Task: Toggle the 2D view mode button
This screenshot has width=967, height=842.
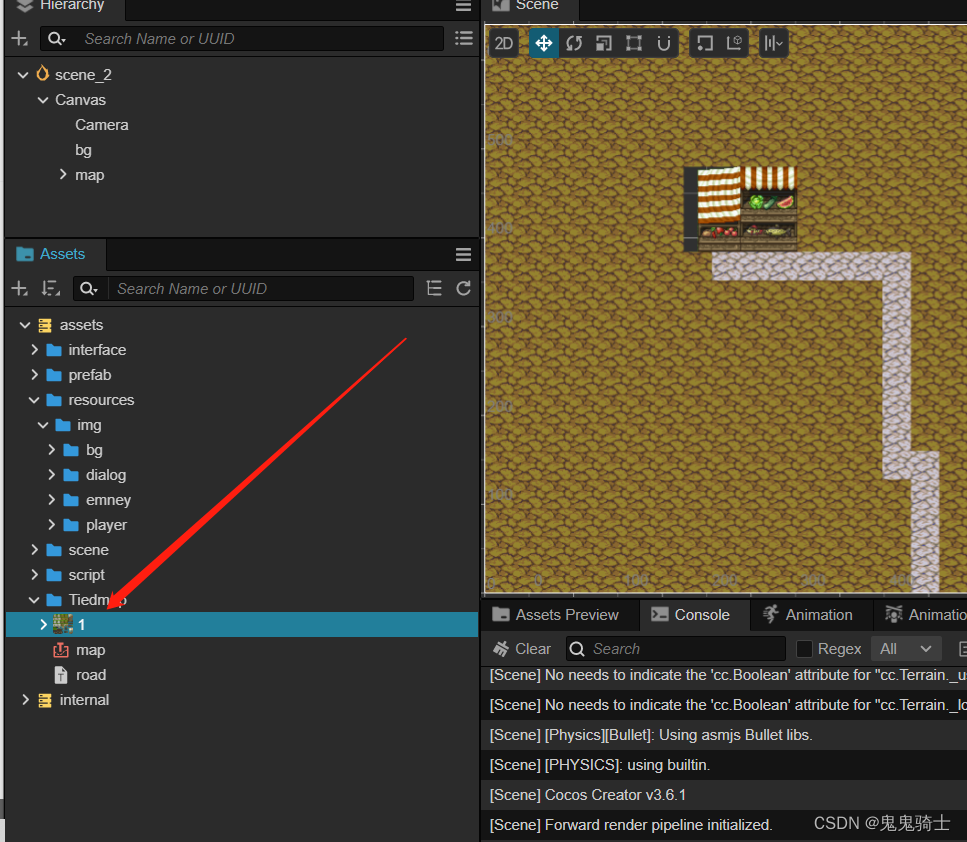Action: click(503, 43)
